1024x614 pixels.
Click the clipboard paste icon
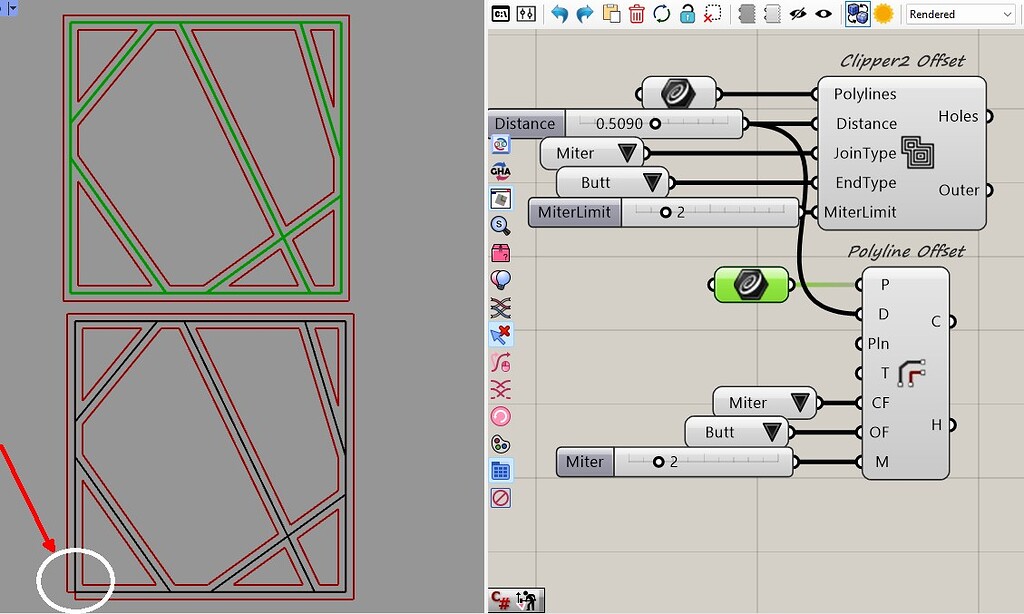[610, 13]
